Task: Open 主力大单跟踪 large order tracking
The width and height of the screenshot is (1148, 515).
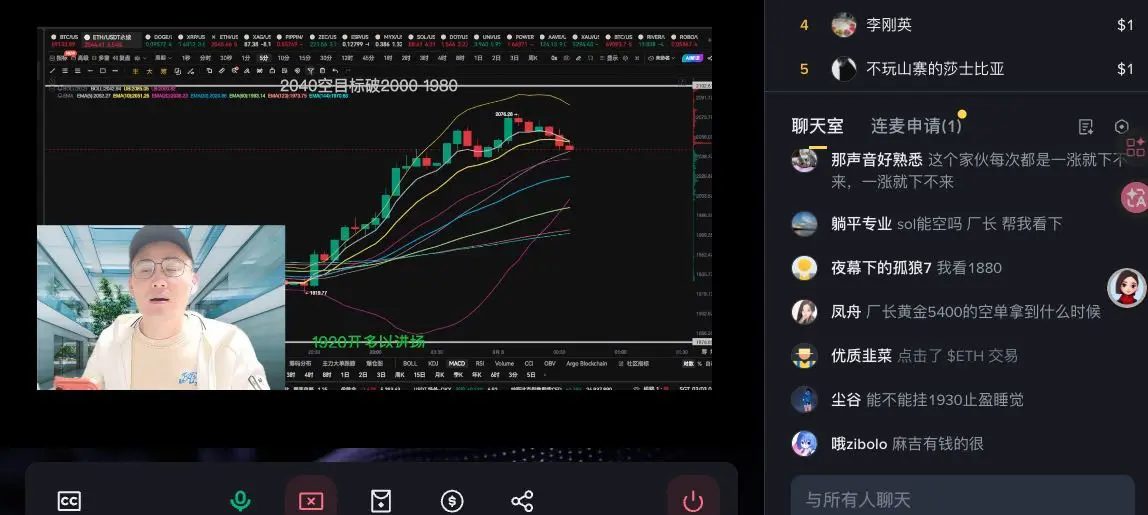Action: (x=338, y=363)
